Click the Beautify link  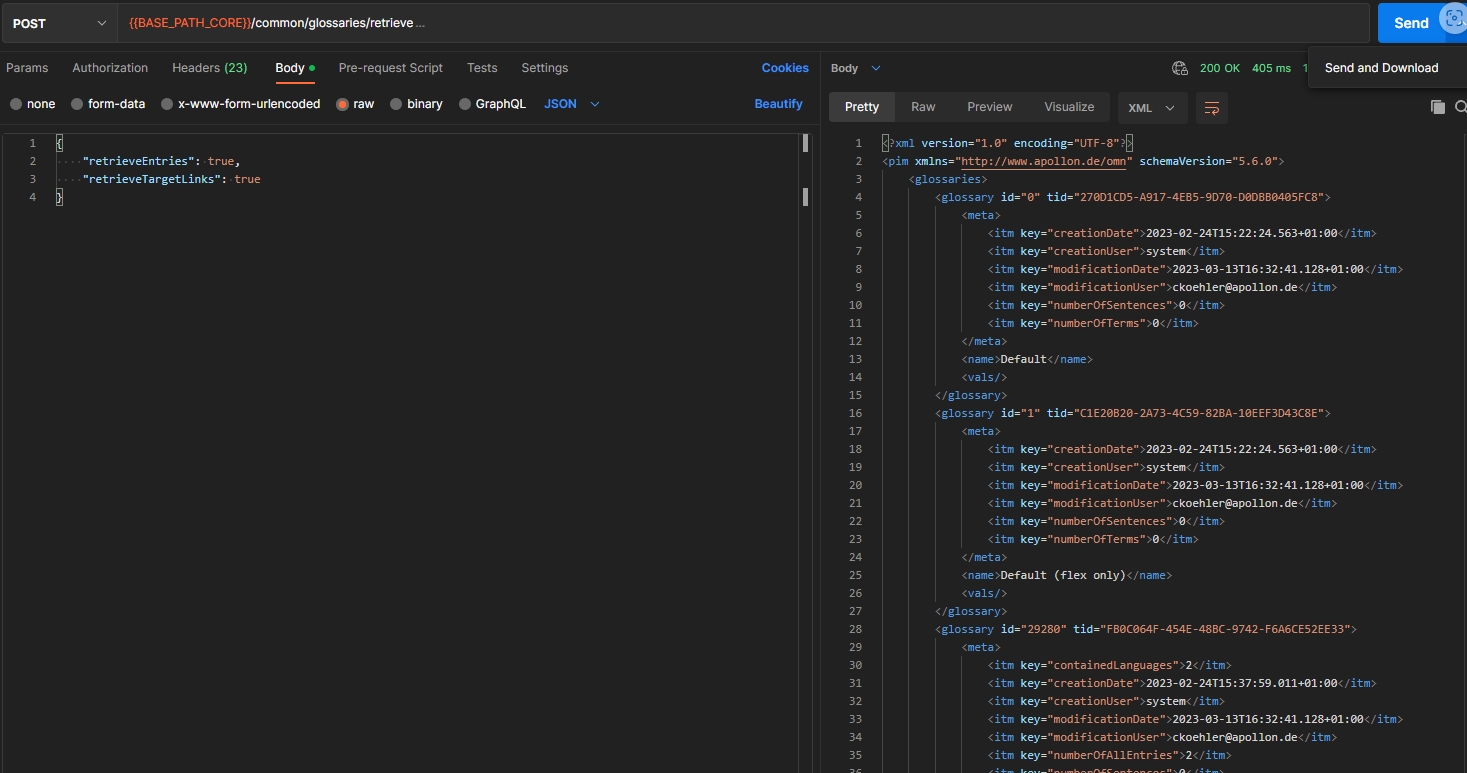(x=778, y=104)
